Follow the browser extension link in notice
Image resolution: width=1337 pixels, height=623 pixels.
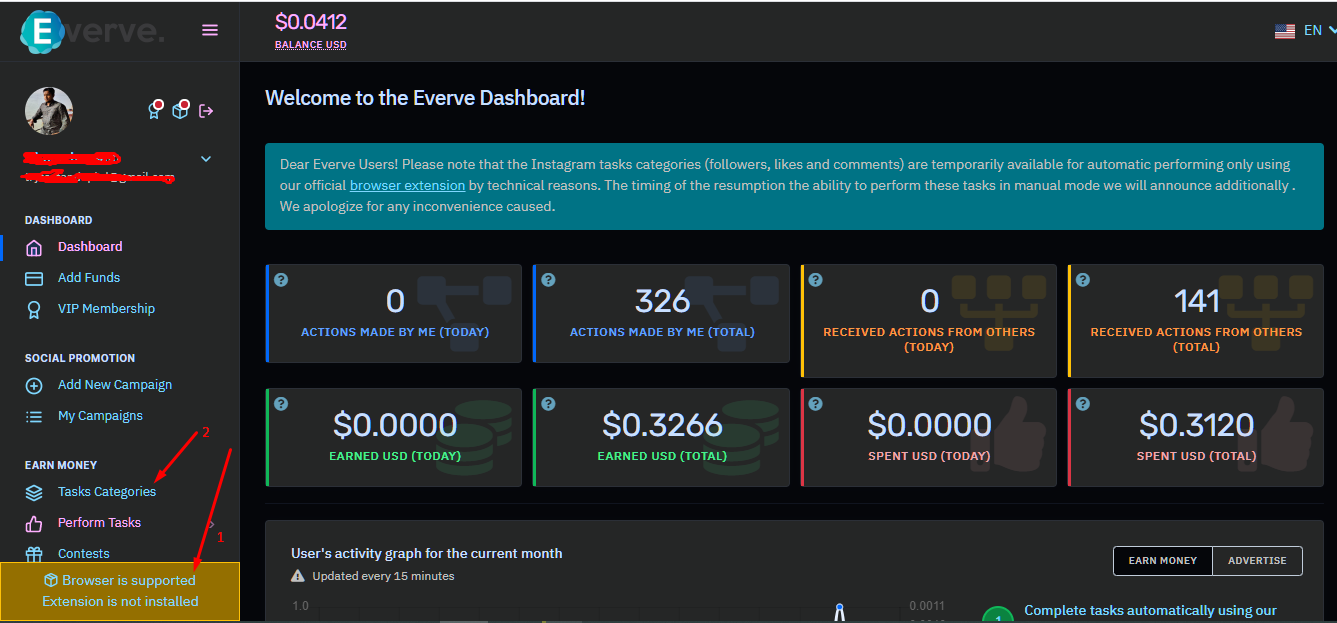pyautogui.click(x=407, y=185)
